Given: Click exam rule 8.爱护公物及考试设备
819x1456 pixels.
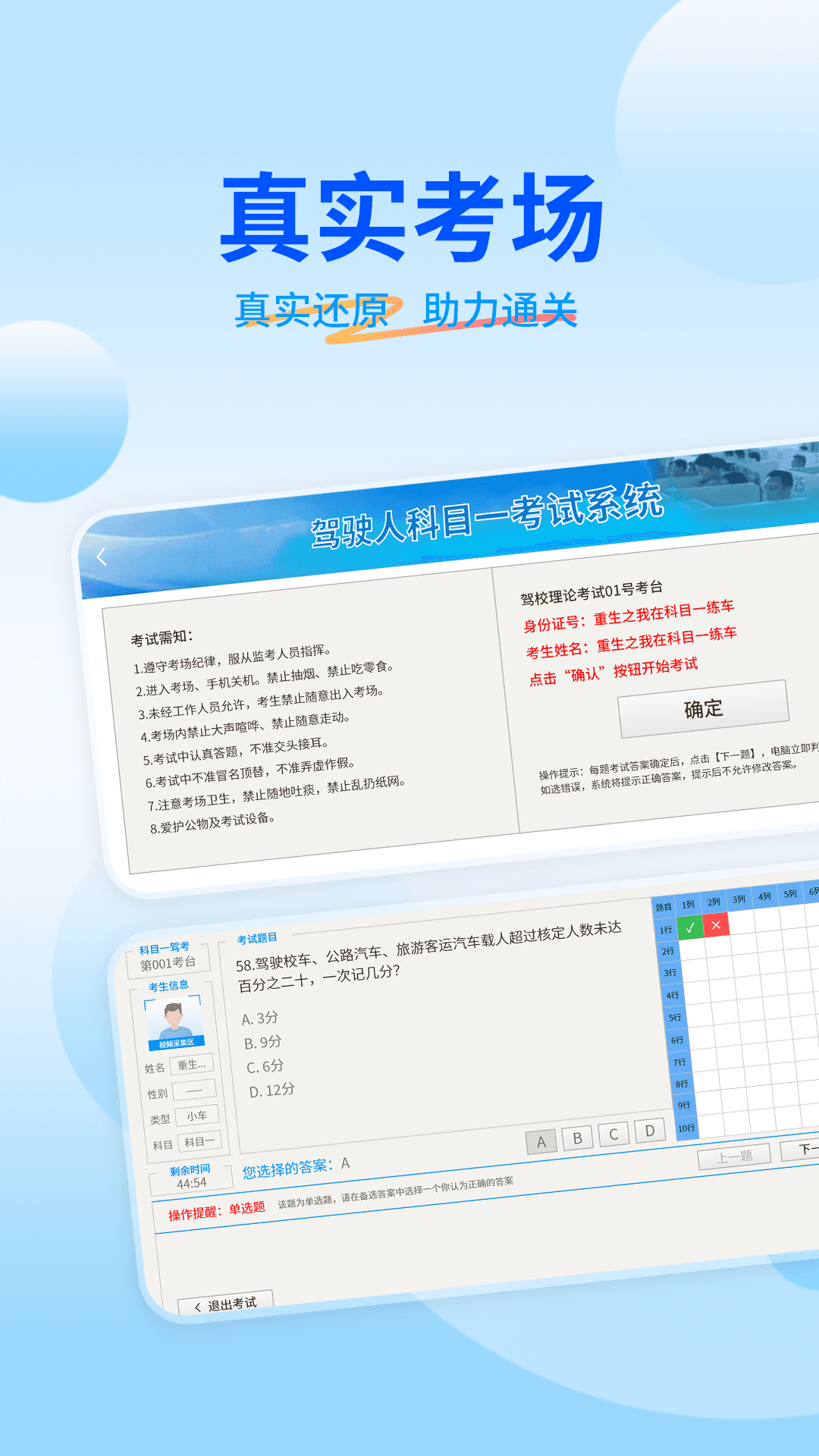Looking at the screenshot, I should (x=212, y=823).
